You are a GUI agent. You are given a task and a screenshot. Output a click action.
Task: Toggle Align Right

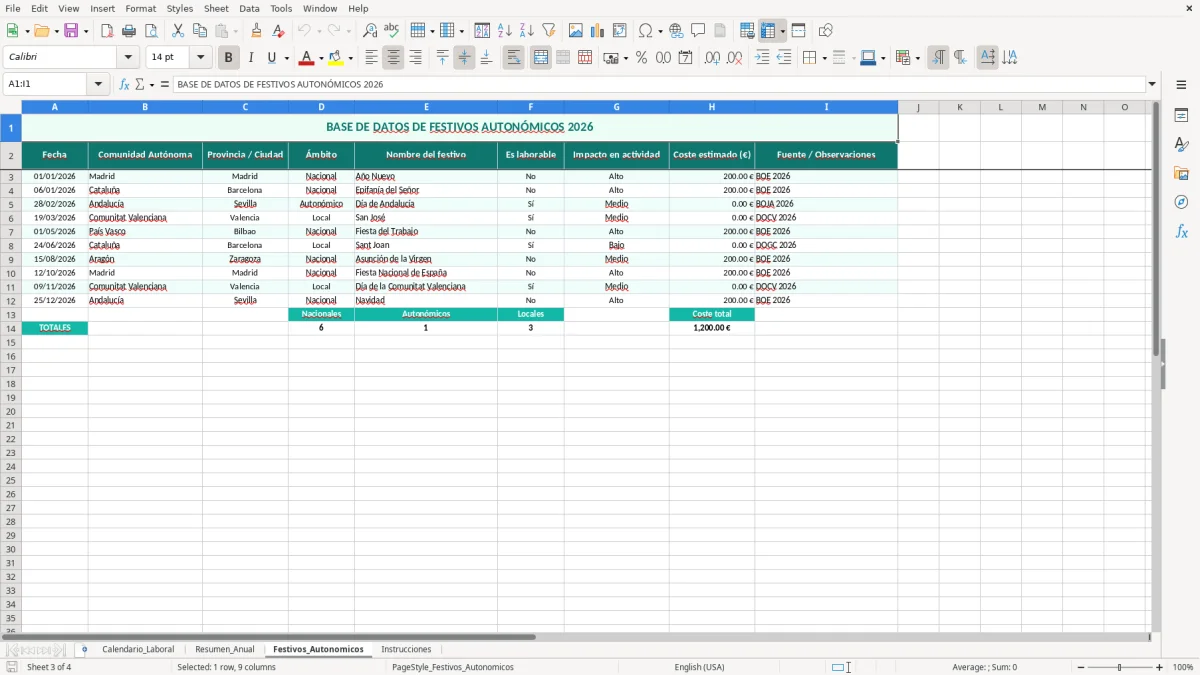[415, 58]
